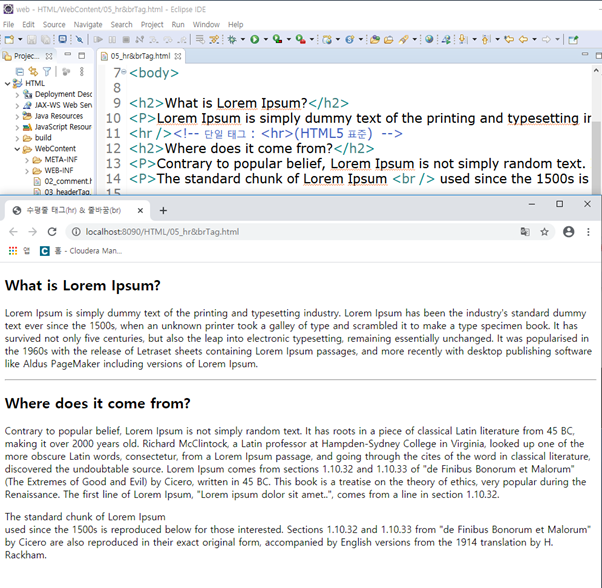The height and width of the screenshot is (588, 602).
Task: Open the Navigate menu in Eclipse
Action: [88, 25]
